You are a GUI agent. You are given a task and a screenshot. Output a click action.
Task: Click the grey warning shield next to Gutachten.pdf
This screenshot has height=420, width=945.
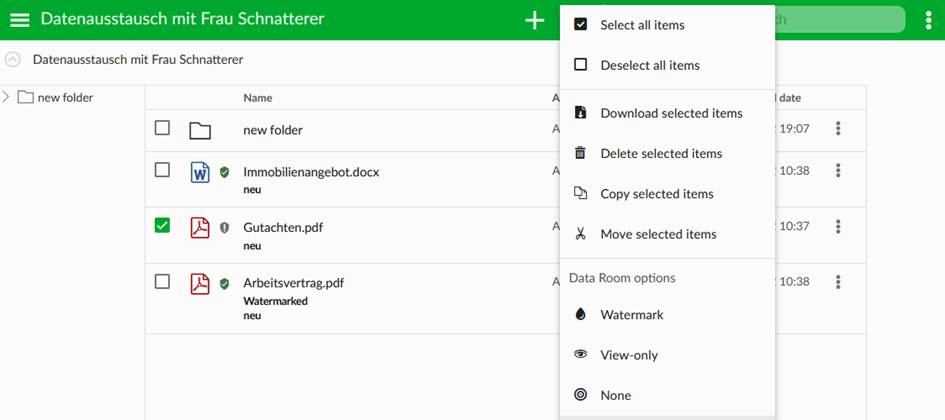coord(224,228)
